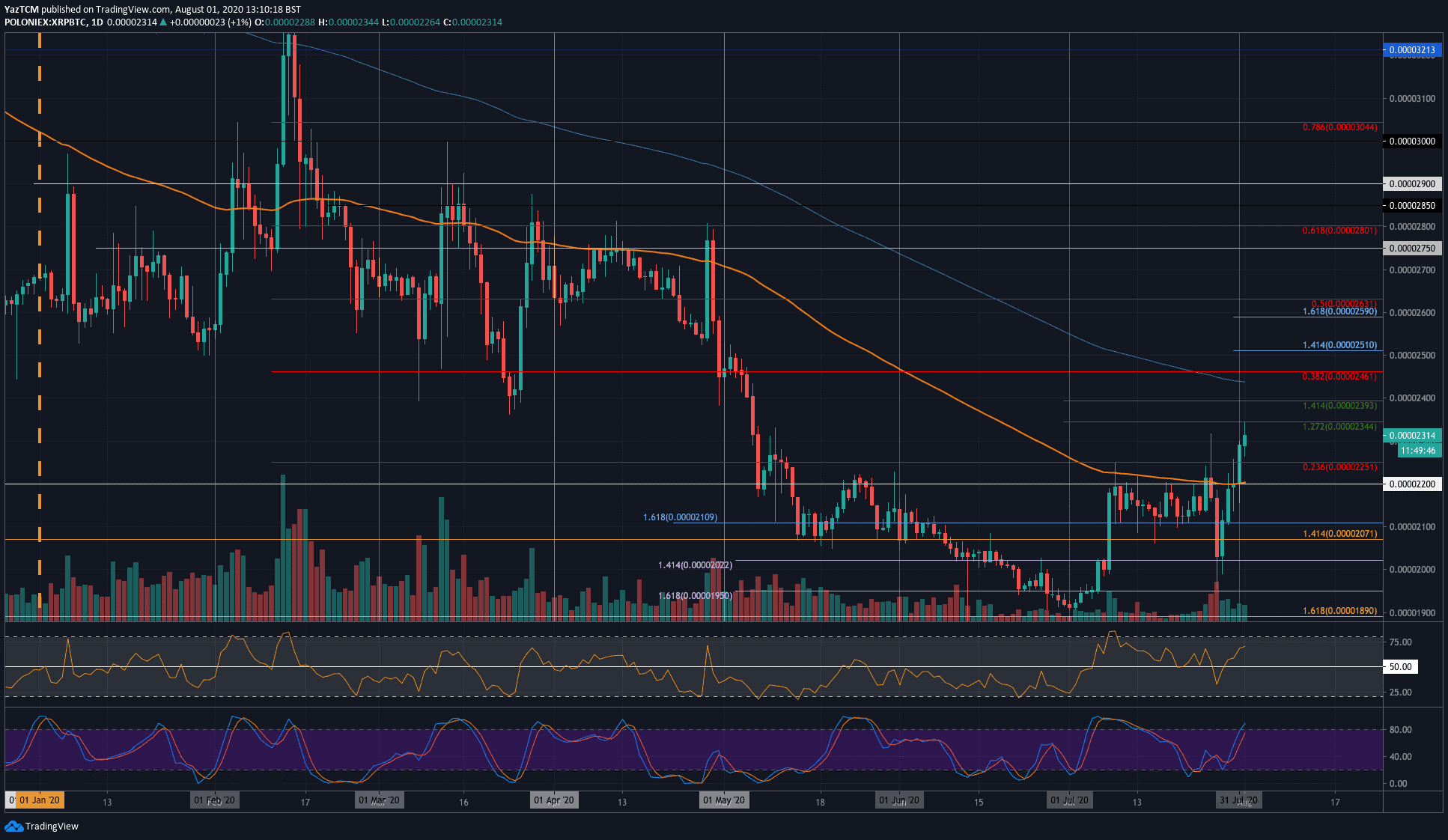Select the 0.5 Fibonacci label (0.00002631)
This screenshot has width=1448, height=840.
(1344, 304)
